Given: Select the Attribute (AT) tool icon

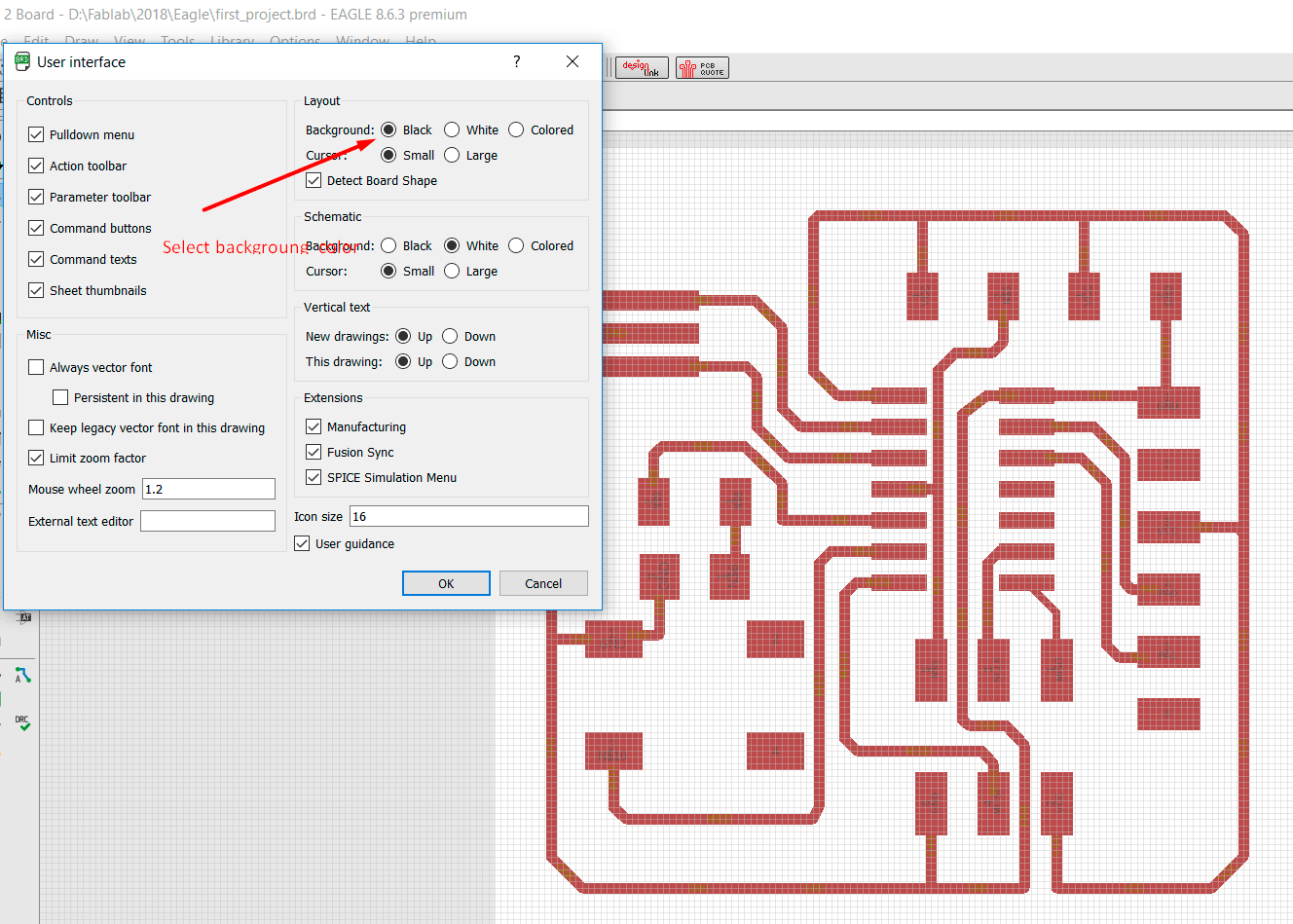Looking at the screenshot, I should (x=25, y=617).
